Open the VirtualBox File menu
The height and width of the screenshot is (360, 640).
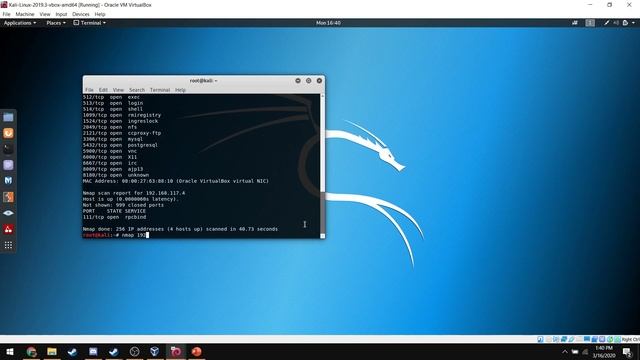point(7,14)
